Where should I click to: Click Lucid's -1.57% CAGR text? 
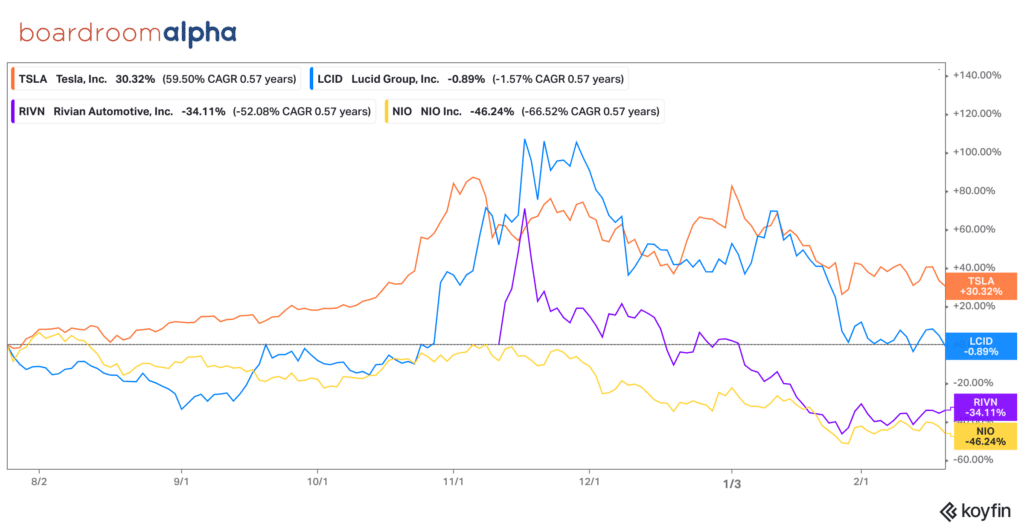557,79
